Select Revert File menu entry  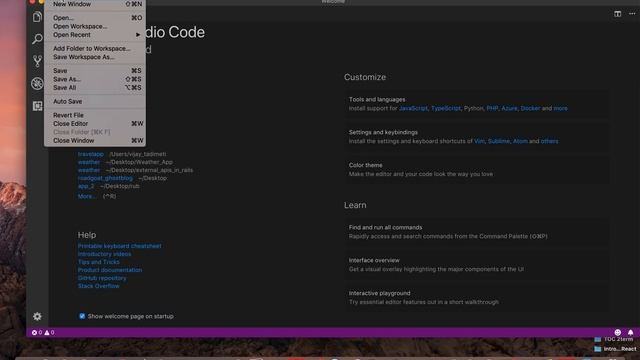click(x=95, y=115)
